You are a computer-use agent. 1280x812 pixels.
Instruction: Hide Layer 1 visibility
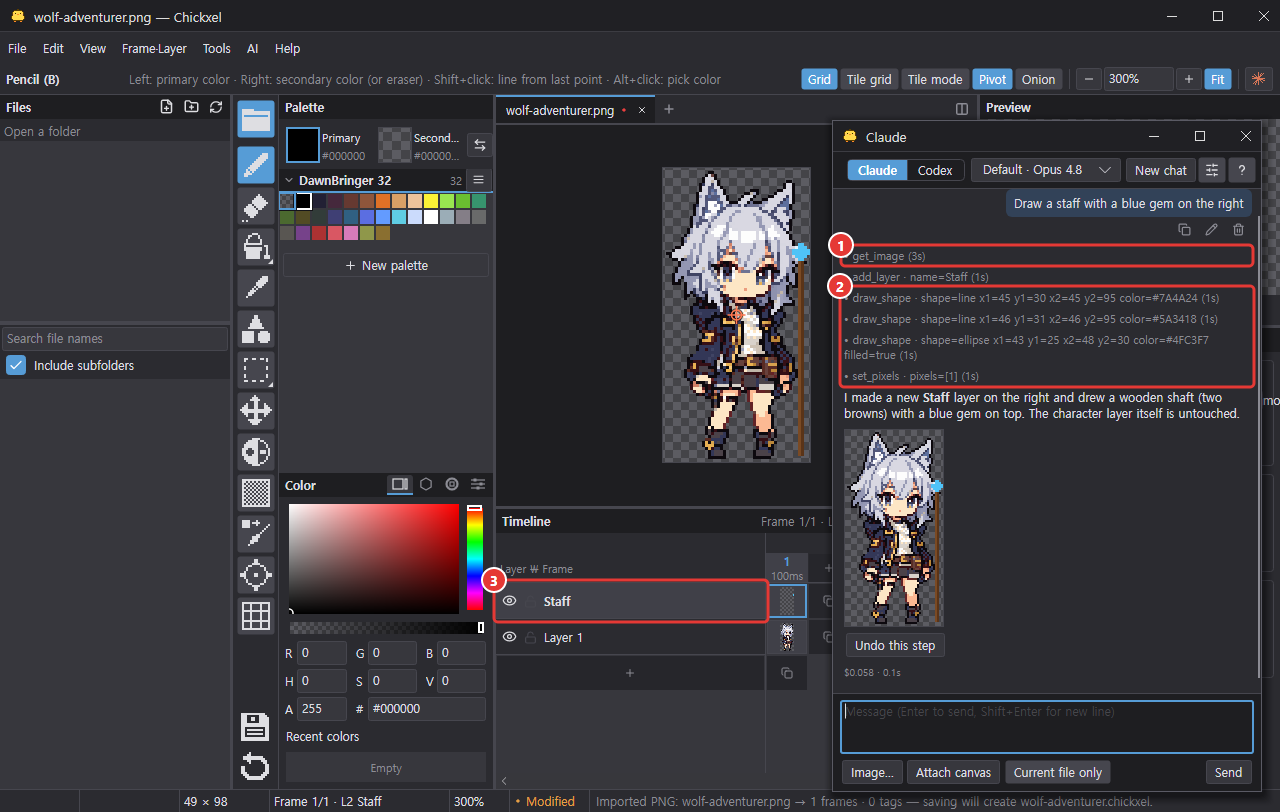[509, 637]
